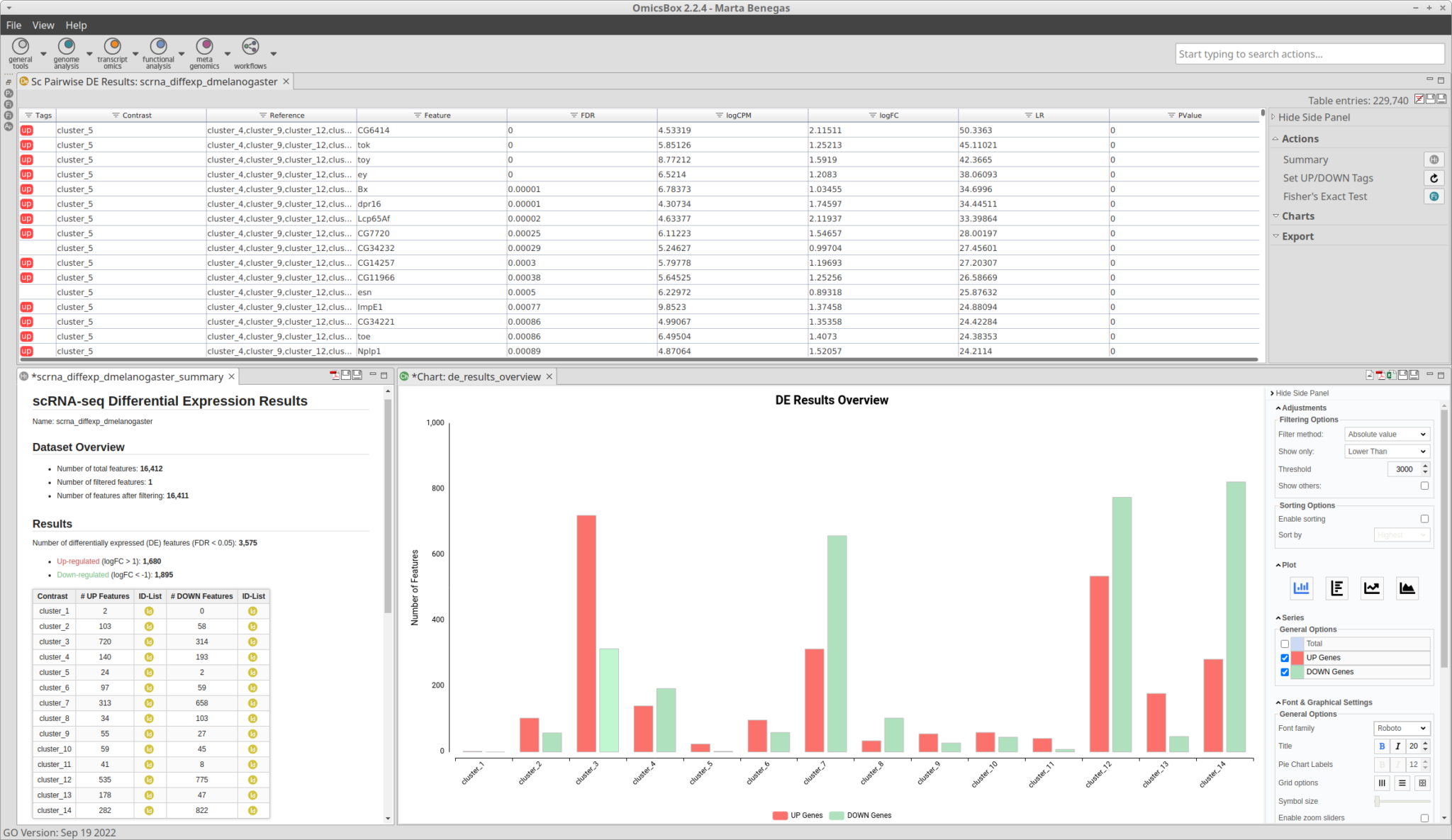Change Show only from Lower Than

pos(1385,451)
